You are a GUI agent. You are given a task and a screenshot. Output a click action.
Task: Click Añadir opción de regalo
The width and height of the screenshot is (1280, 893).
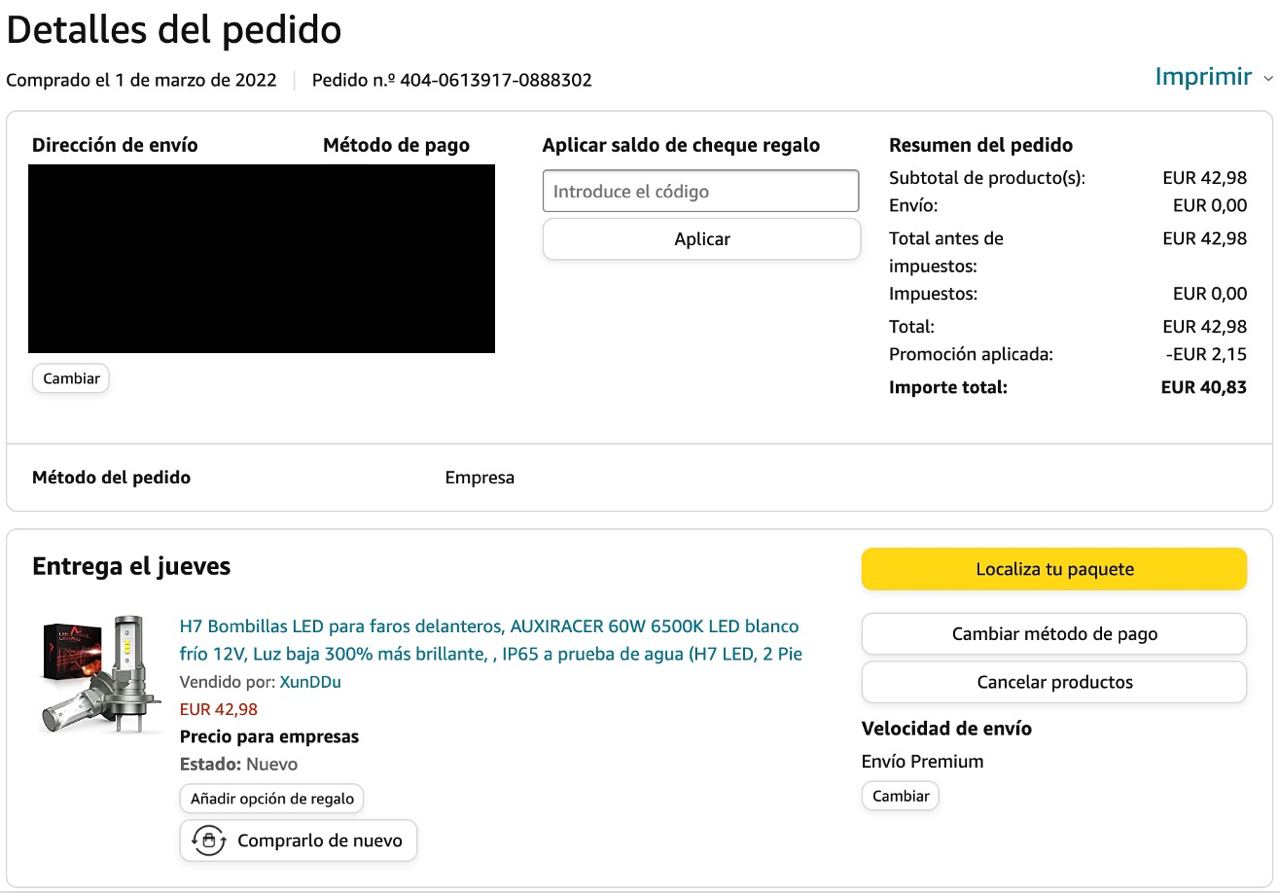(x=272, y=799)
